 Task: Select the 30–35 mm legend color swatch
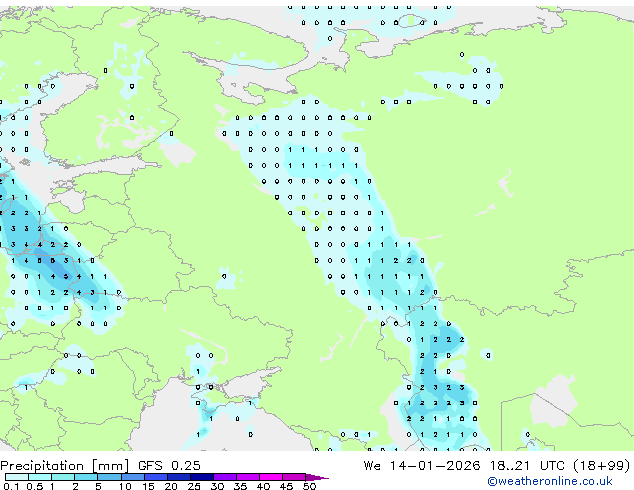click(x=224, y=477)
